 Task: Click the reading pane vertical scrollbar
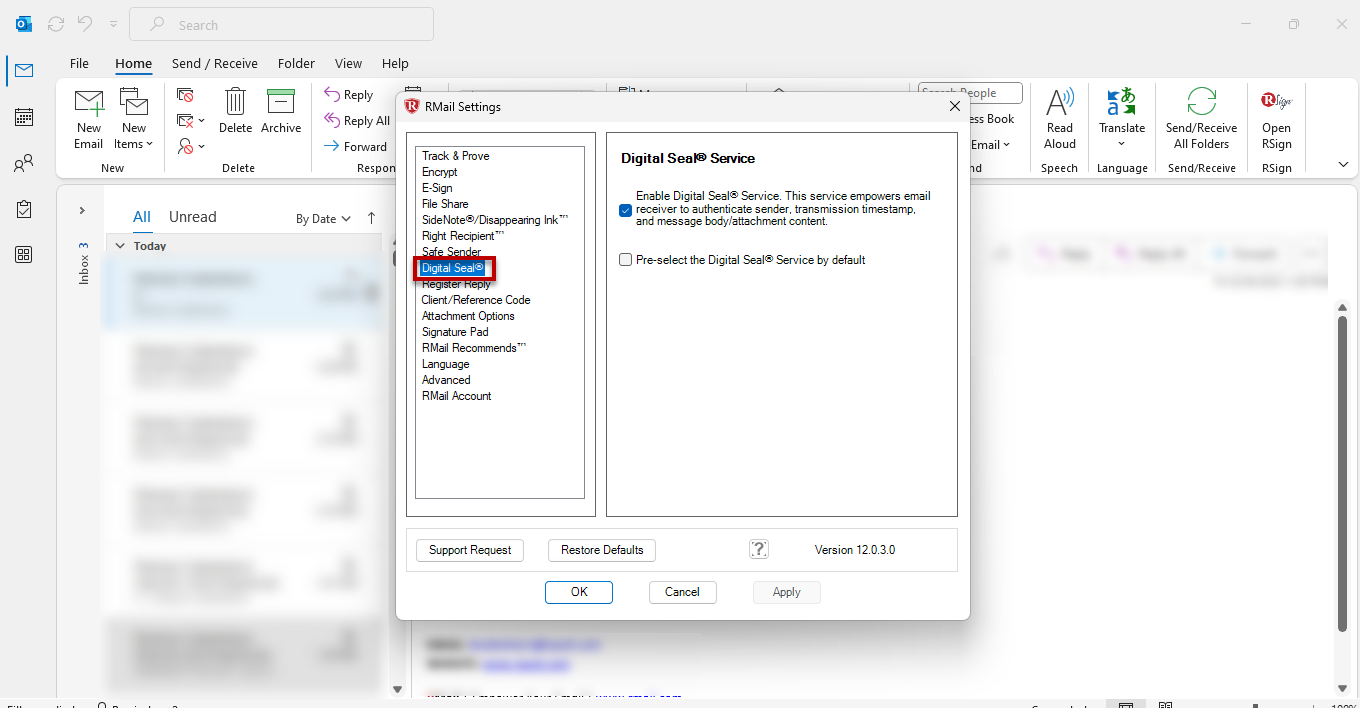[x=1343, y=472]
